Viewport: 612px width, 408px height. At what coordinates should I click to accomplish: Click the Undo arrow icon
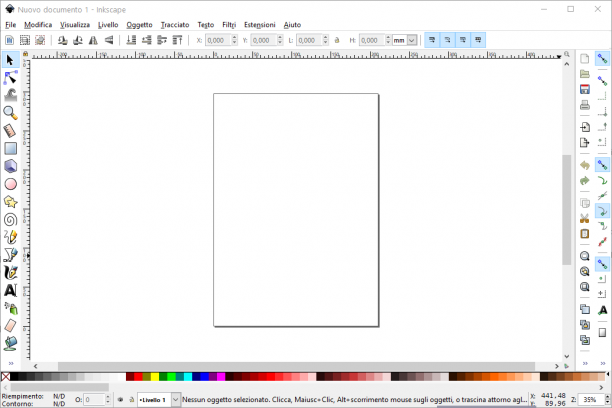[x=584, y=165]
